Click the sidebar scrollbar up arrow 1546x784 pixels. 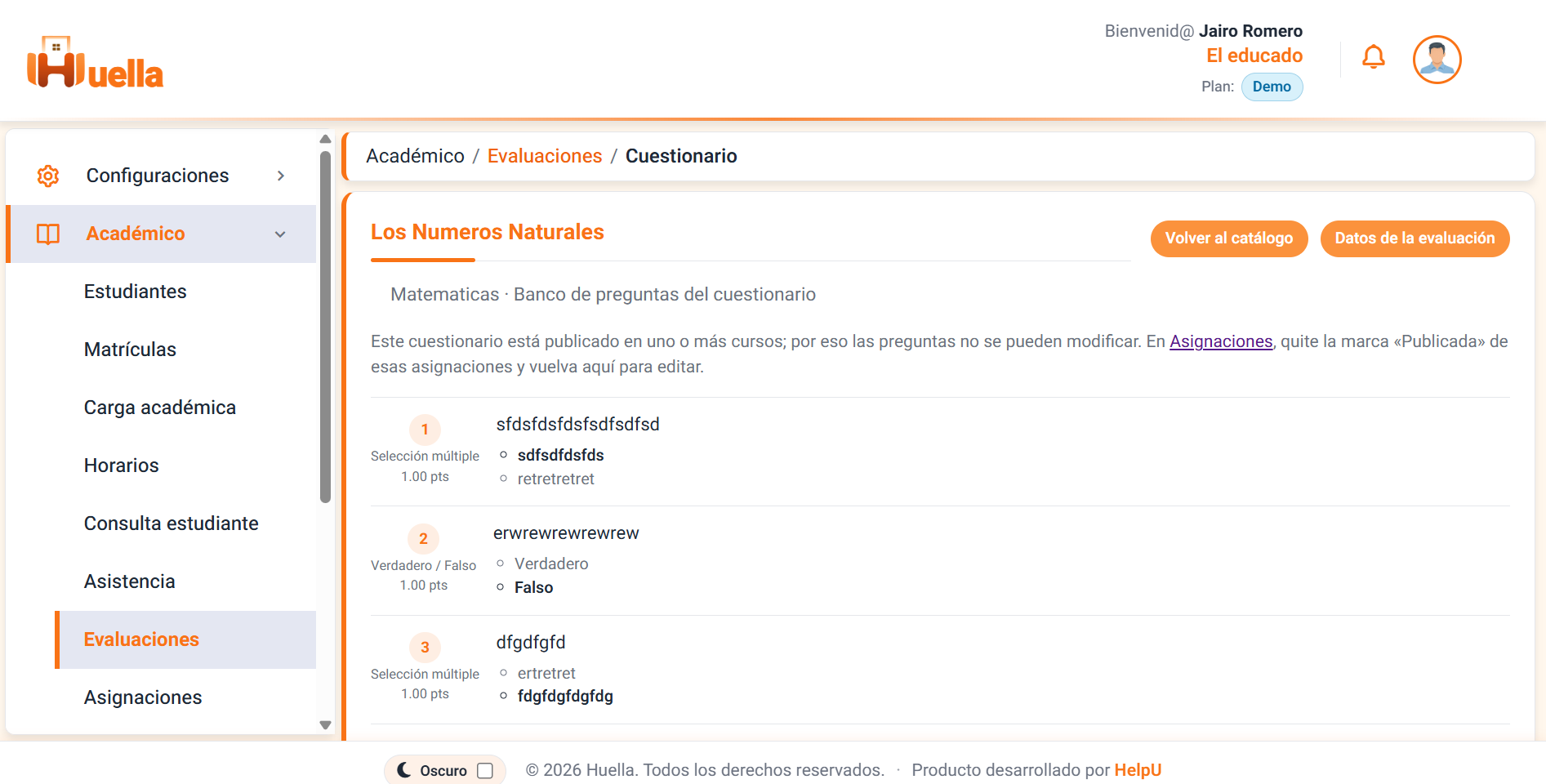[x=325, y=139]
